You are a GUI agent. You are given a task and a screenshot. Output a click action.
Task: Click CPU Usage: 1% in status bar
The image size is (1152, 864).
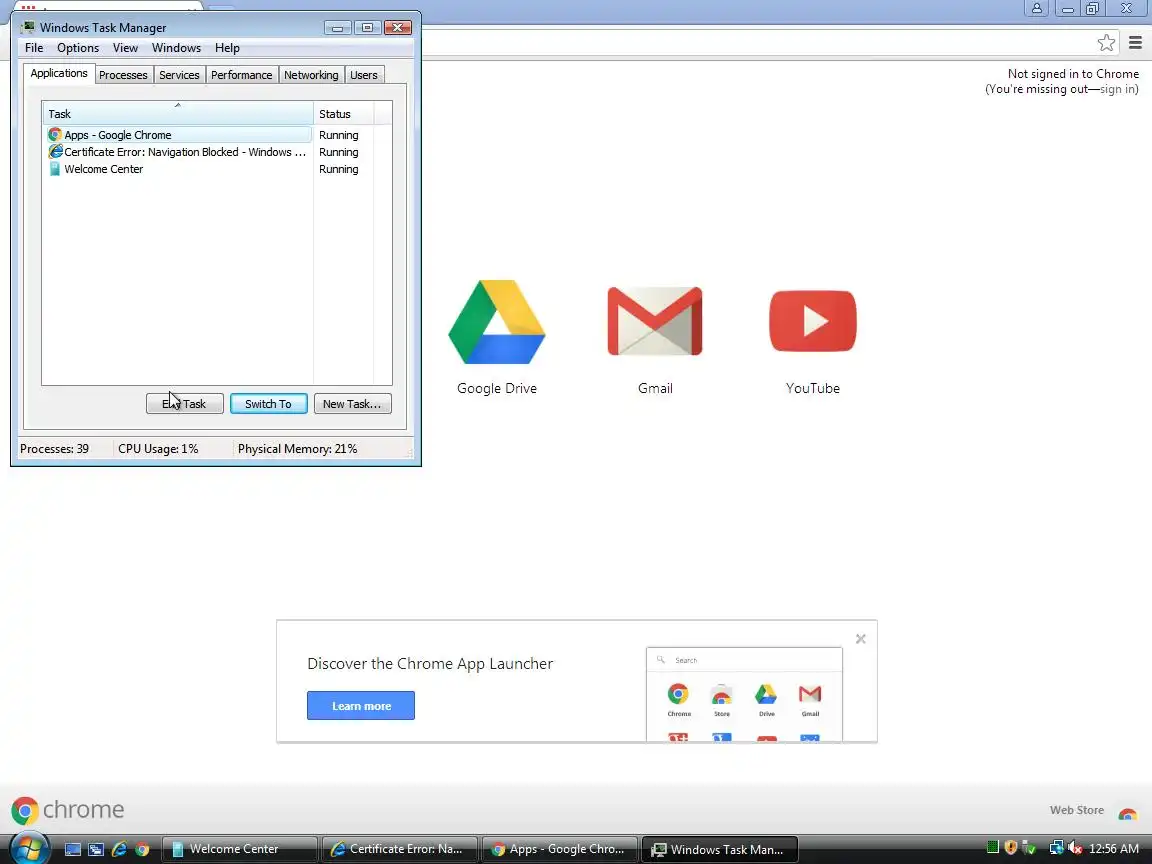click(158, 449)
